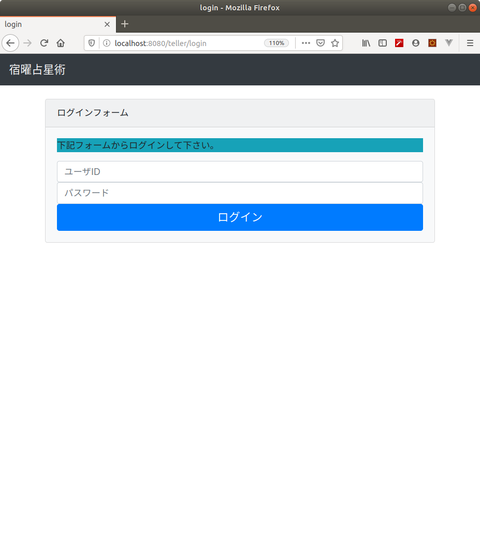The image size is (480, 545).
Task: Open the Firefox home page icon
Action: (61, 43)
